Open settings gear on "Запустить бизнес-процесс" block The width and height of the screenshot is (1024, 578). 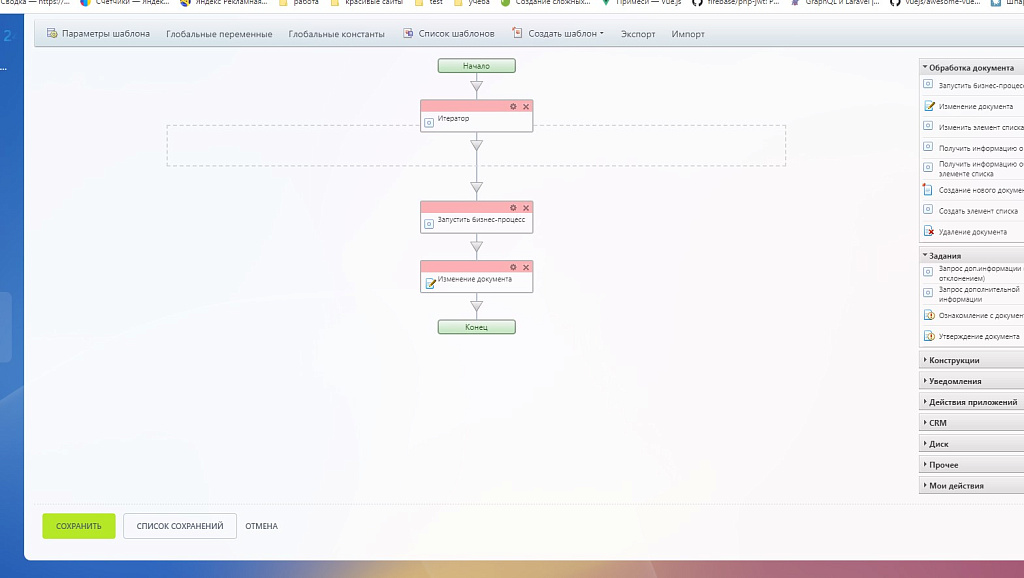513,205
